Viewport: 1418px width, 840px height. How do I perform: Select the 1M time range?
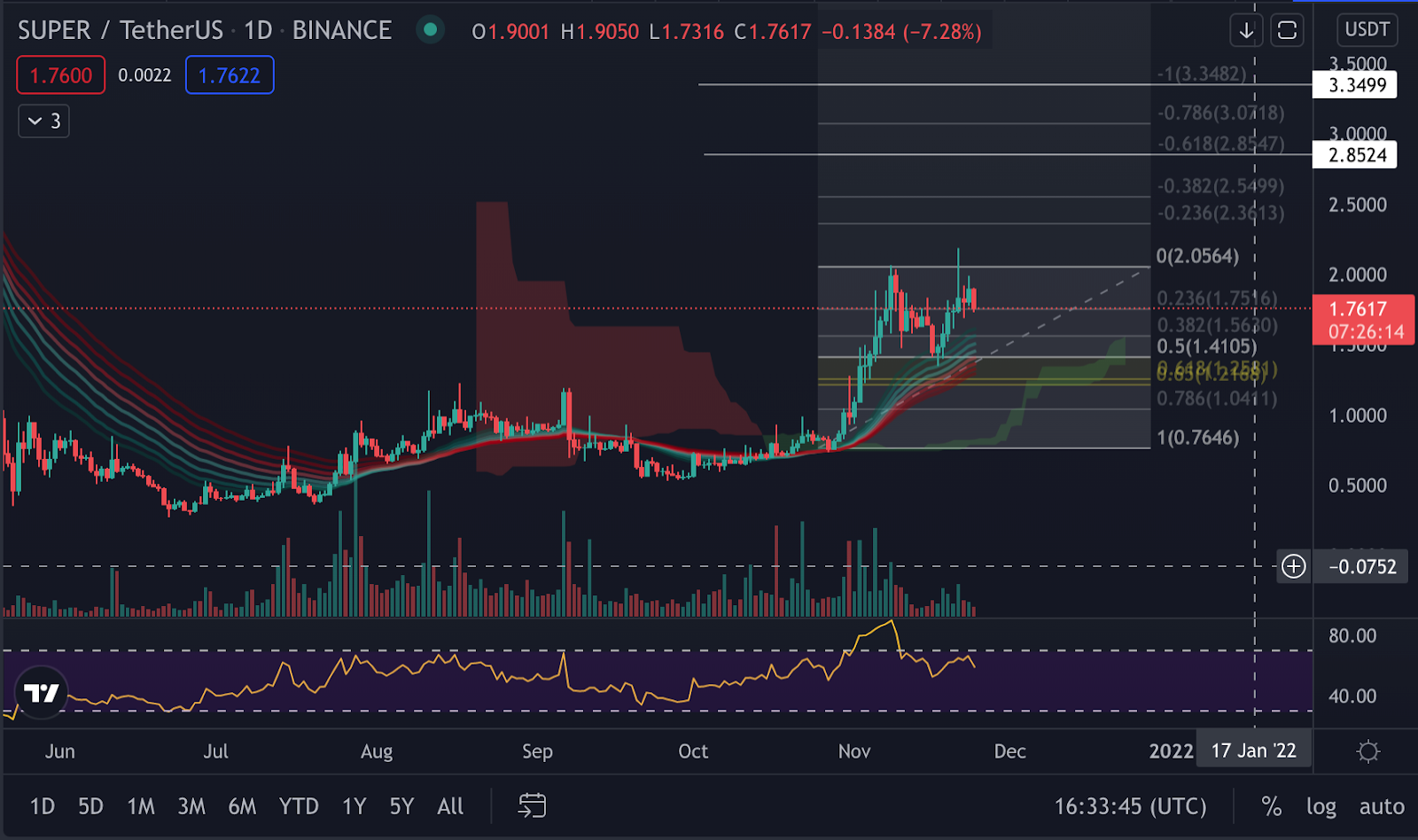[x=141, y=806]
